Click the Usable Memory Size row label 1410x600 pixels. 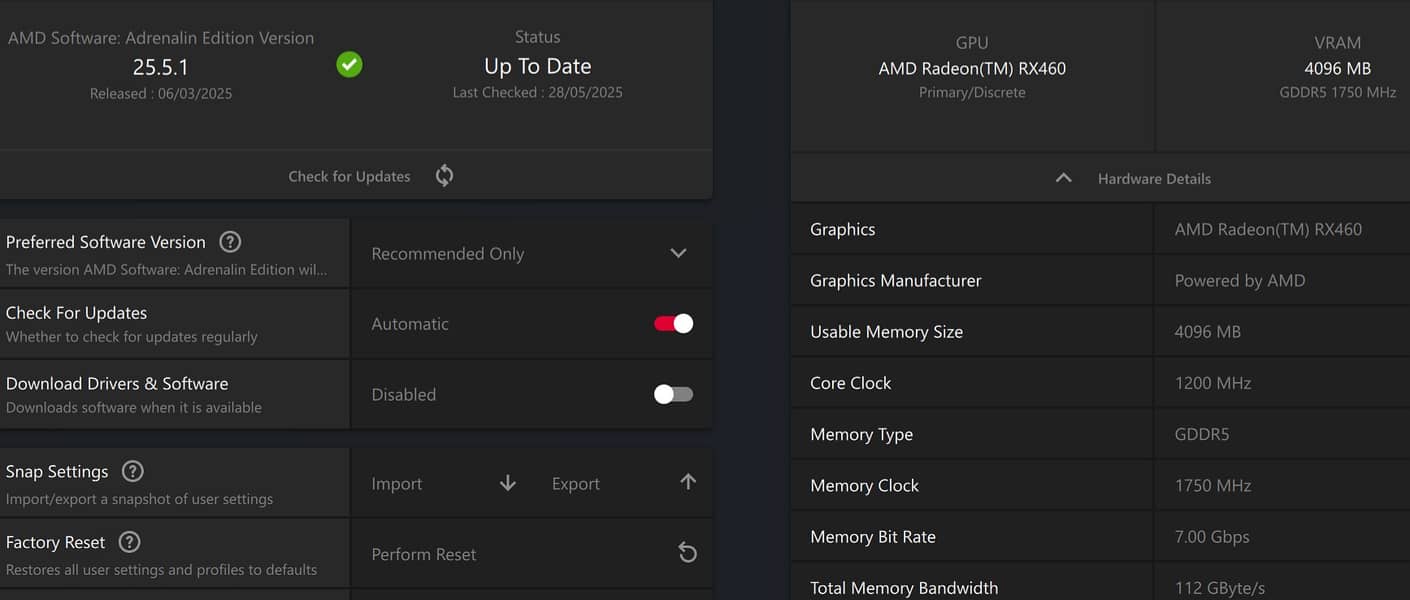tap(887, 332)
